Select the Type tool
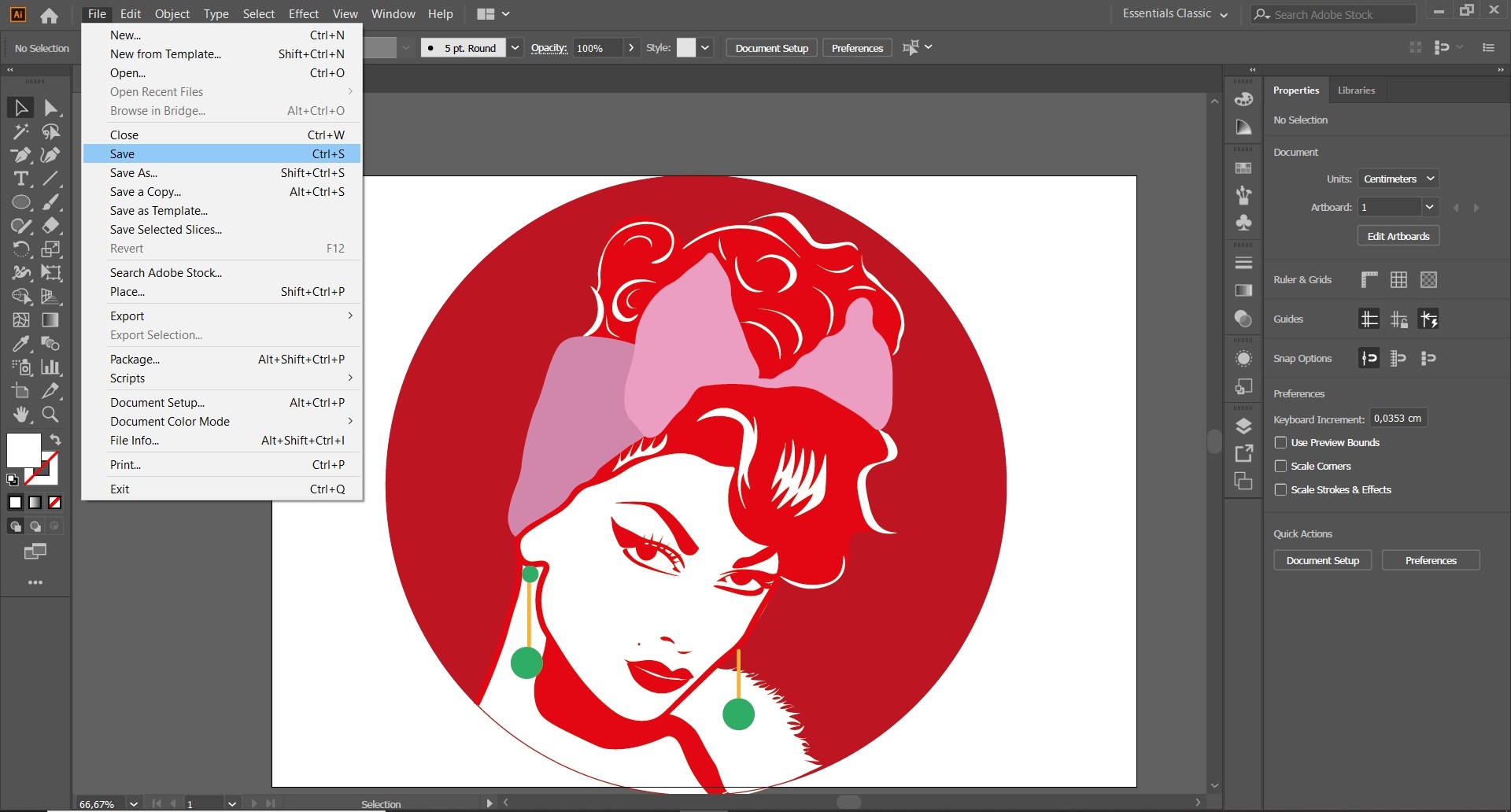 [x=20, y=179]
